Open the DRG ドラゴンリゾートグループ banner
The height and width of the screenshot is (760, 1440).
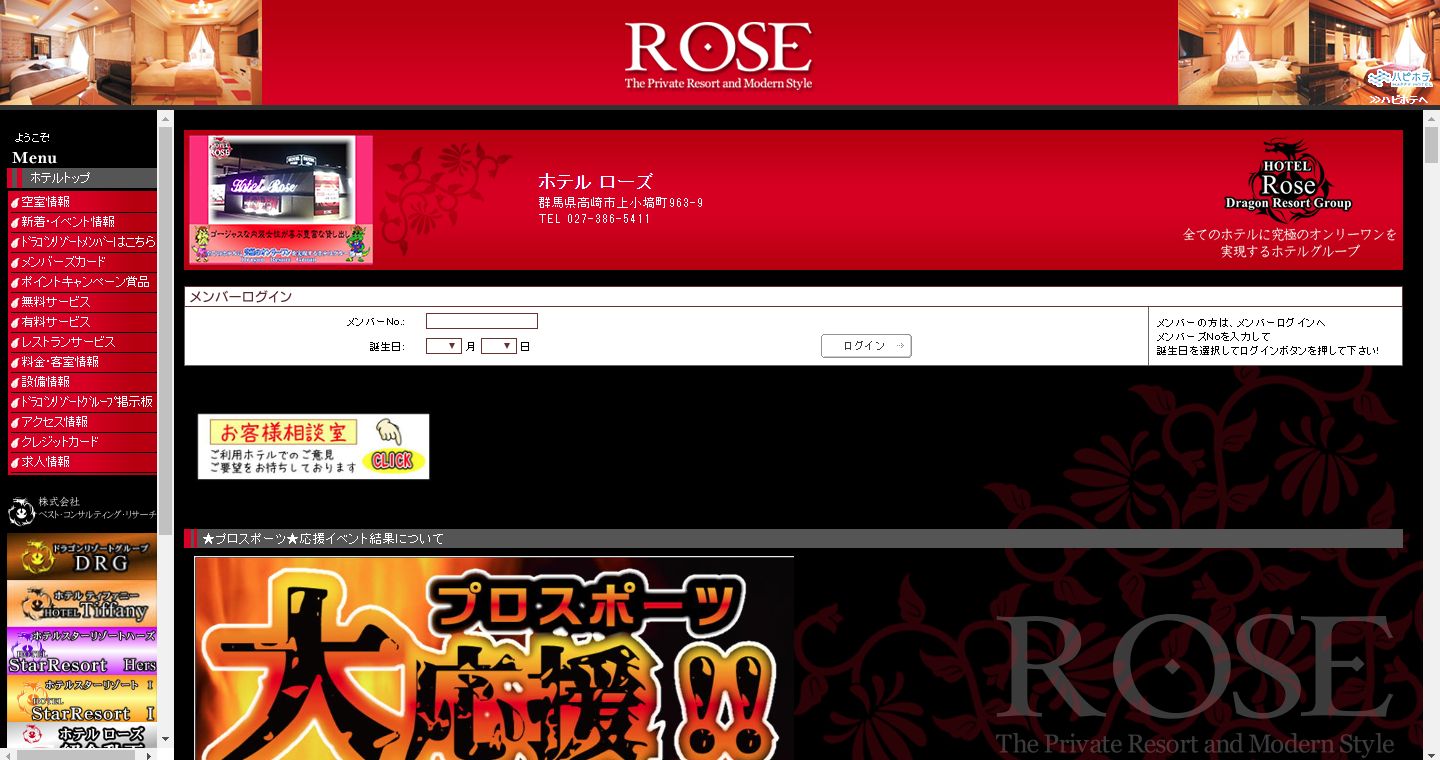click(x=82, y=557)
